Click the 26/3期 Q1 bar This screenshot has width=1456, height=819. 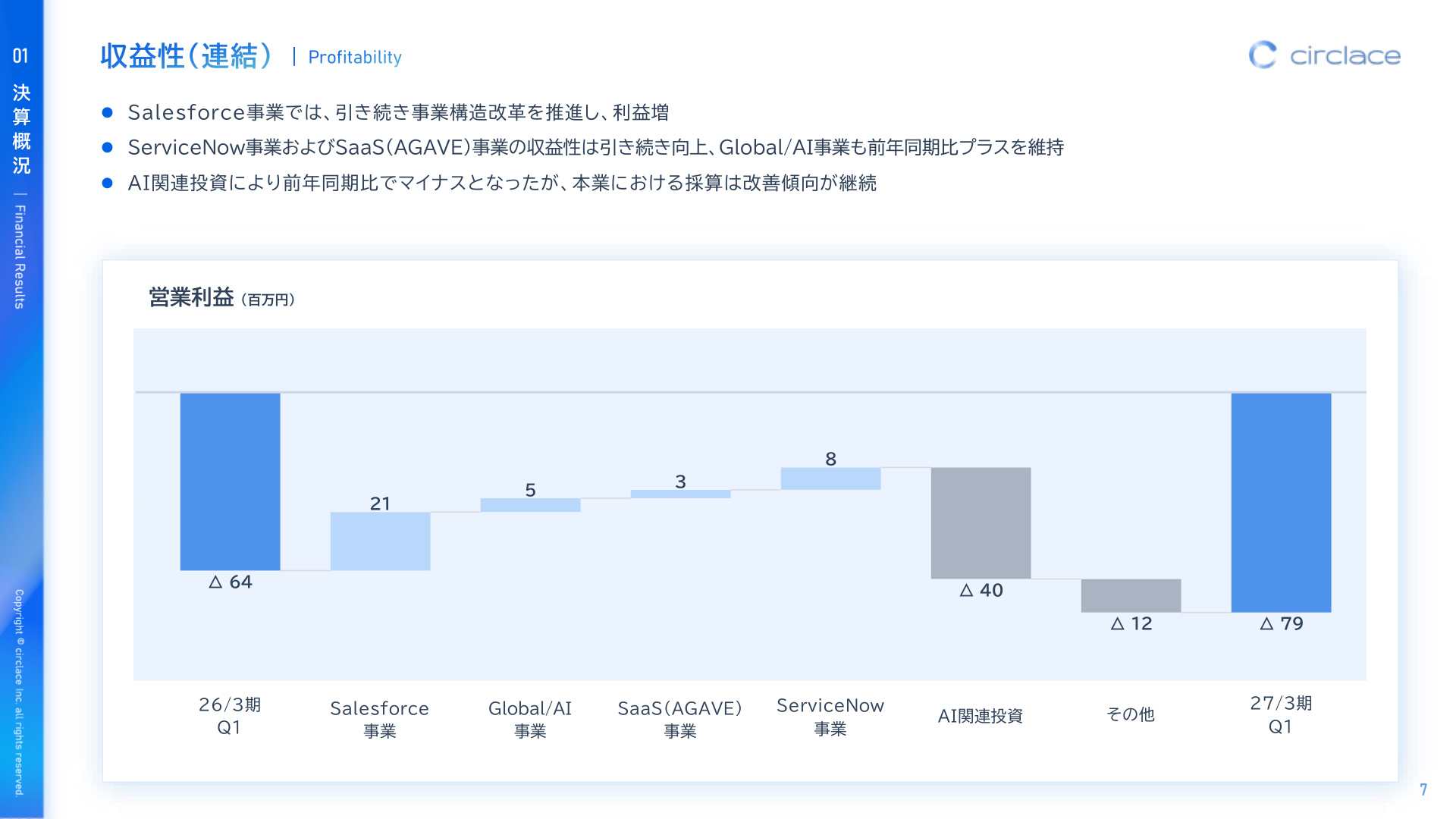coord(230,482)
